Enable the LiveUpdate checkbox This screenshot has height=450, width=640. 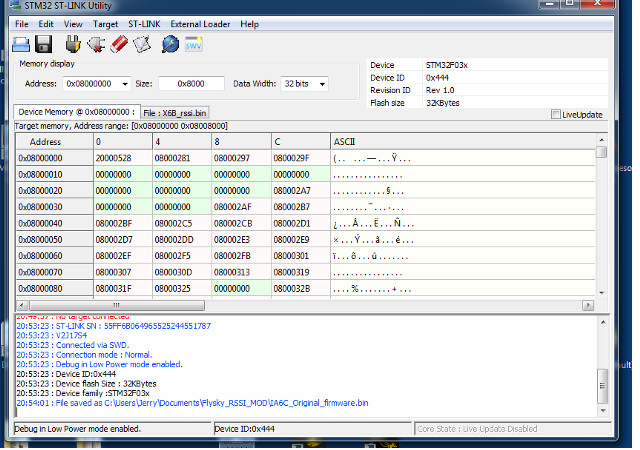[556, 114]
